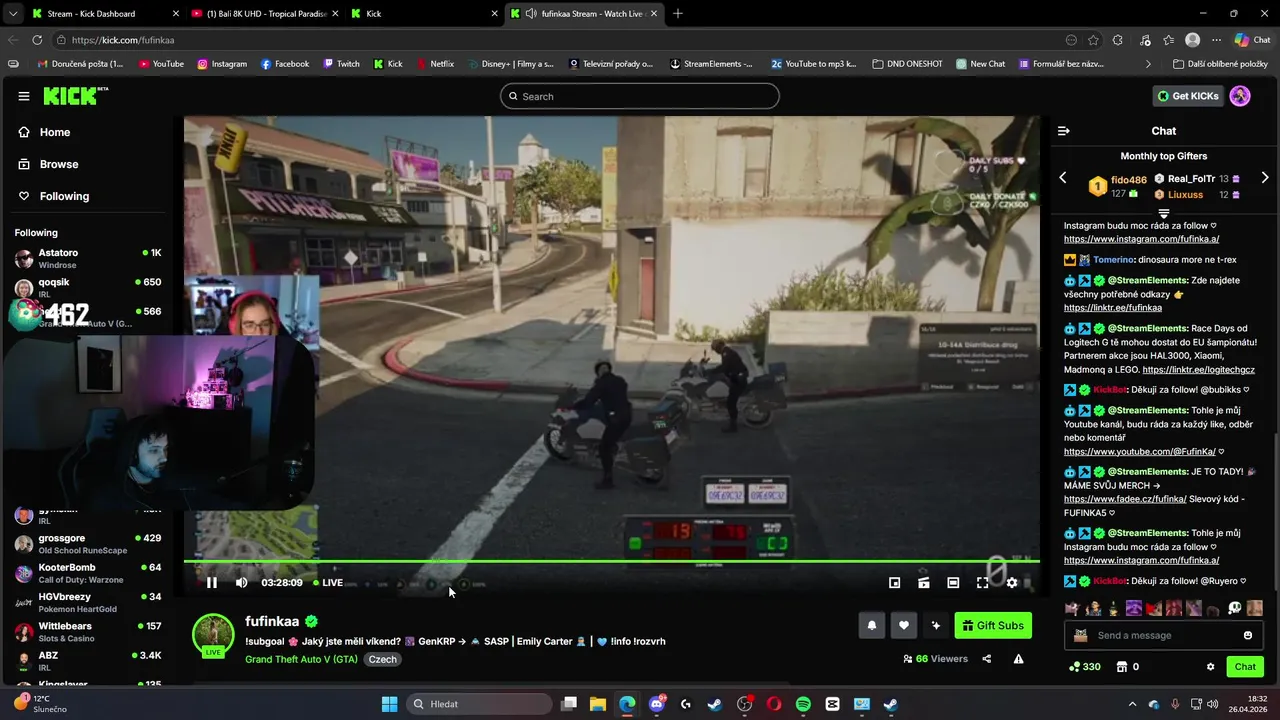Open a new browser tab

(678, 14)
